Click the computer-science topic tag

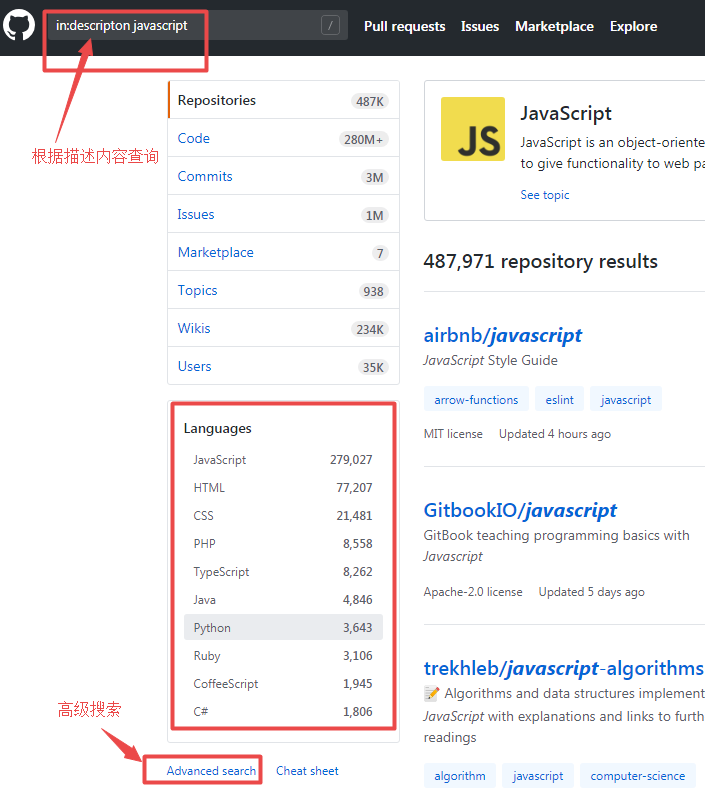(638, 776)
